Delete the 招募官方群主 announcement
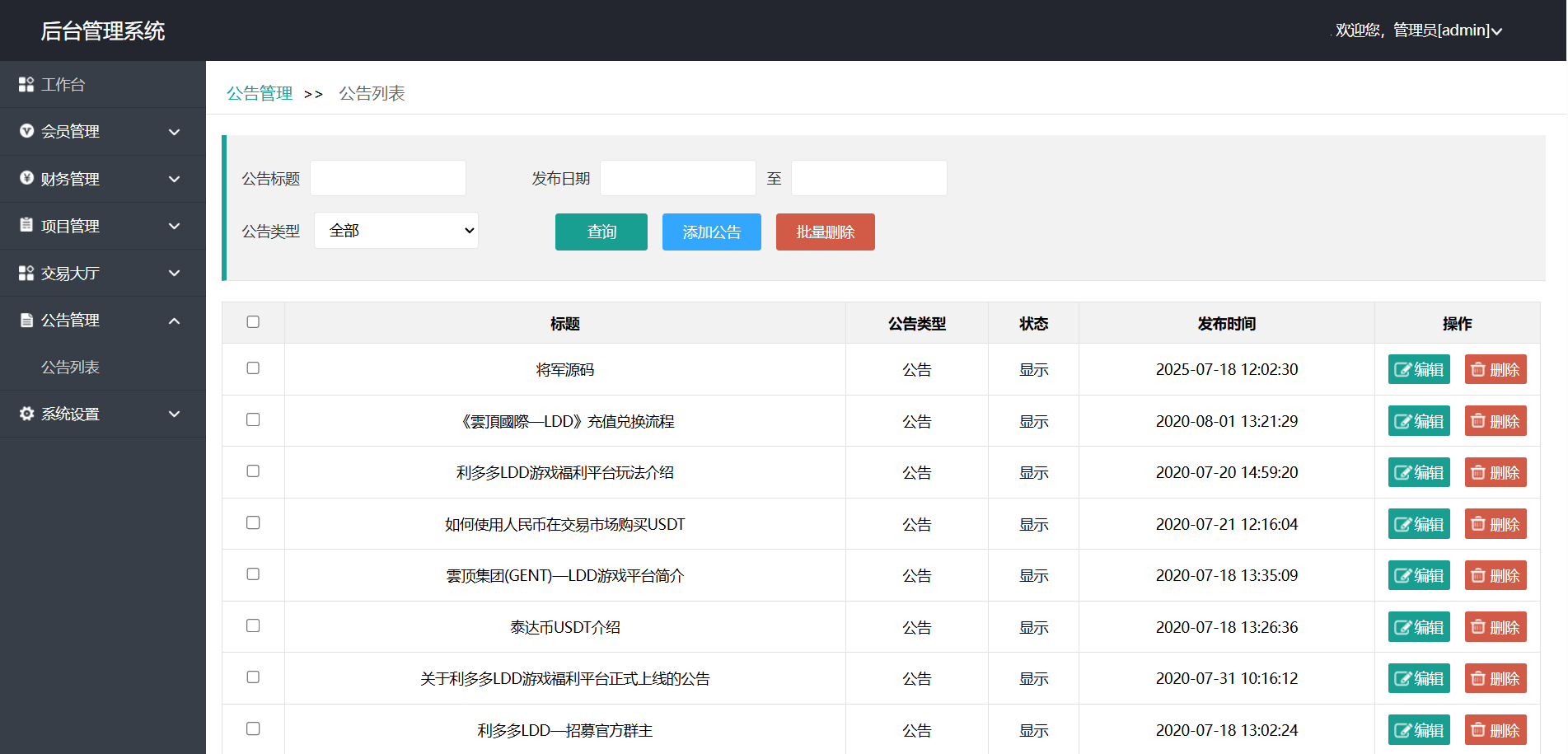Image resolution: width=1568 pixels, height=754 pixels. [1495, 730]
